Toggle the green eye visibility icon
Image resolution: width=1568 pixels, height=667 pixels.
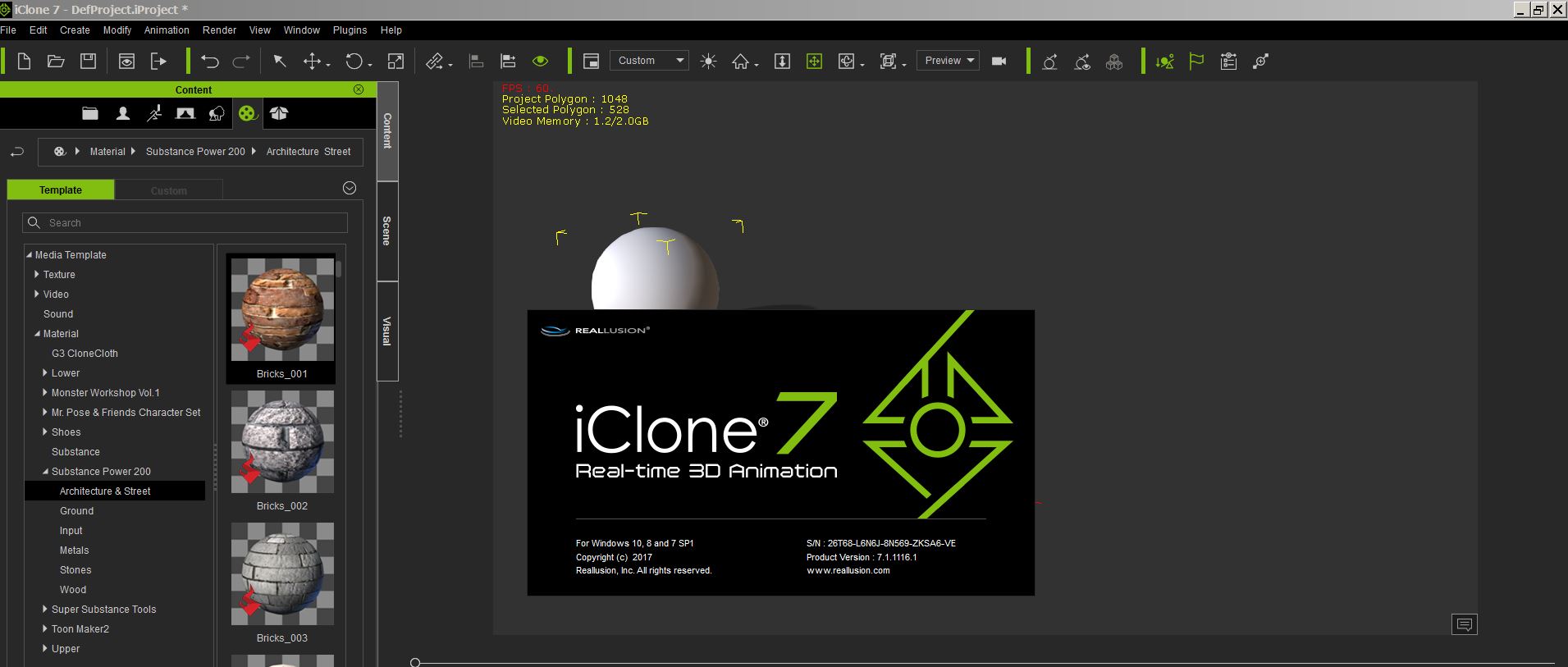(540, 61)
